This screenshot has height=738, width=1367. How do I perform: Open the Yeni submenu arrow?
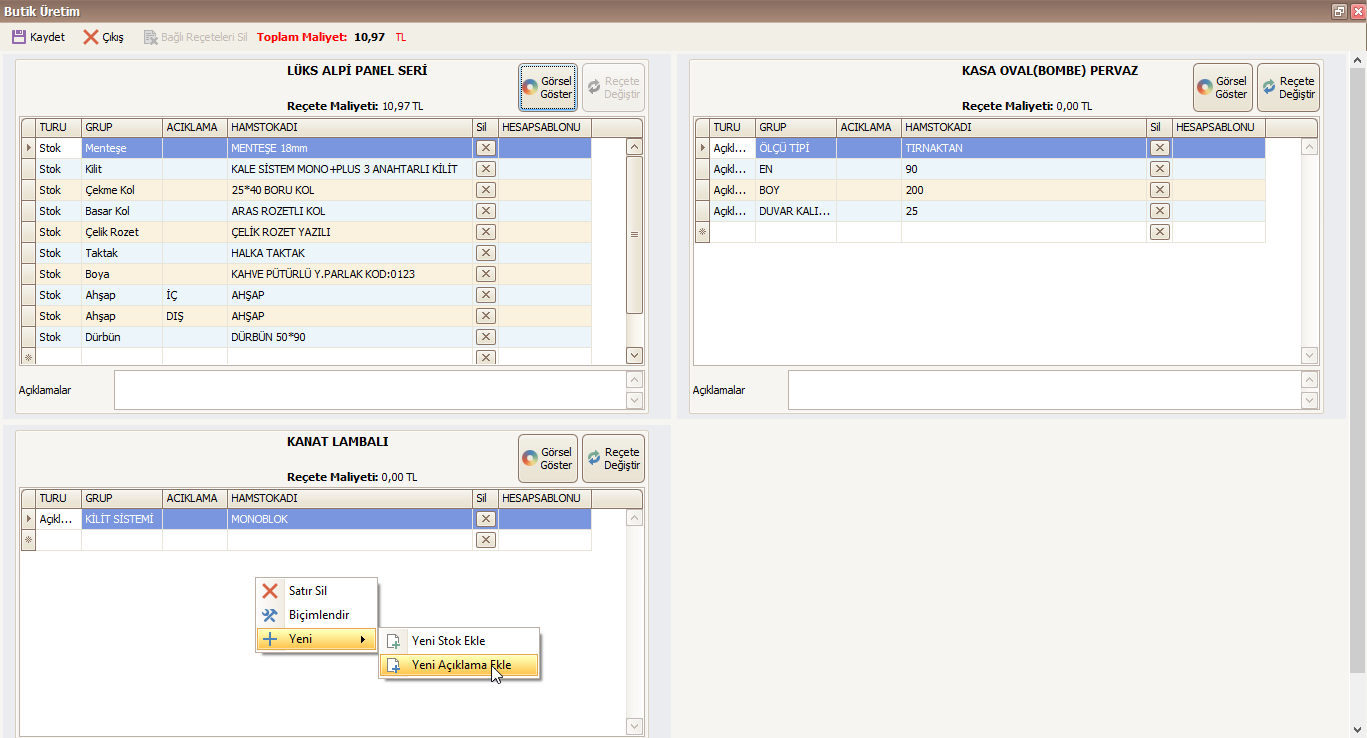[x=362, y=639]
